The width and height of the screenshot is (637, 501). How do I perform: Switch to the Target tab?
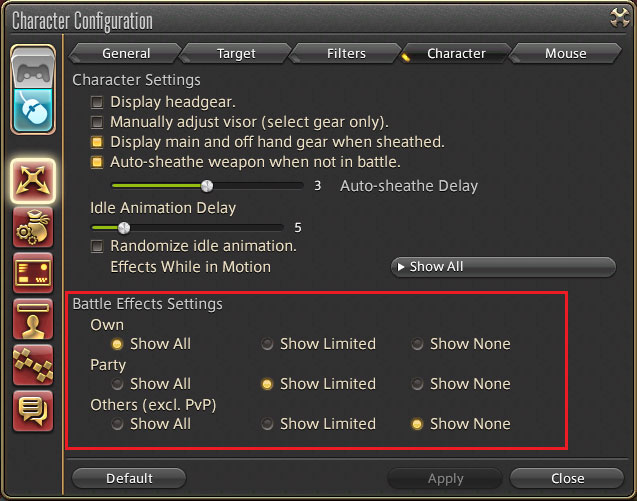(236, 53)
